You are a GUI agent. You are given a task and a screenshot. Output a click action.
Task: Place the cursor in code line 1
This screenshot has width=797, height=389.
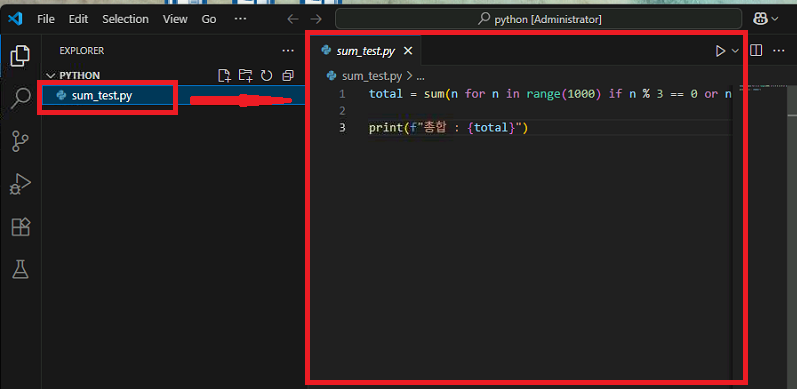(550, 94)
